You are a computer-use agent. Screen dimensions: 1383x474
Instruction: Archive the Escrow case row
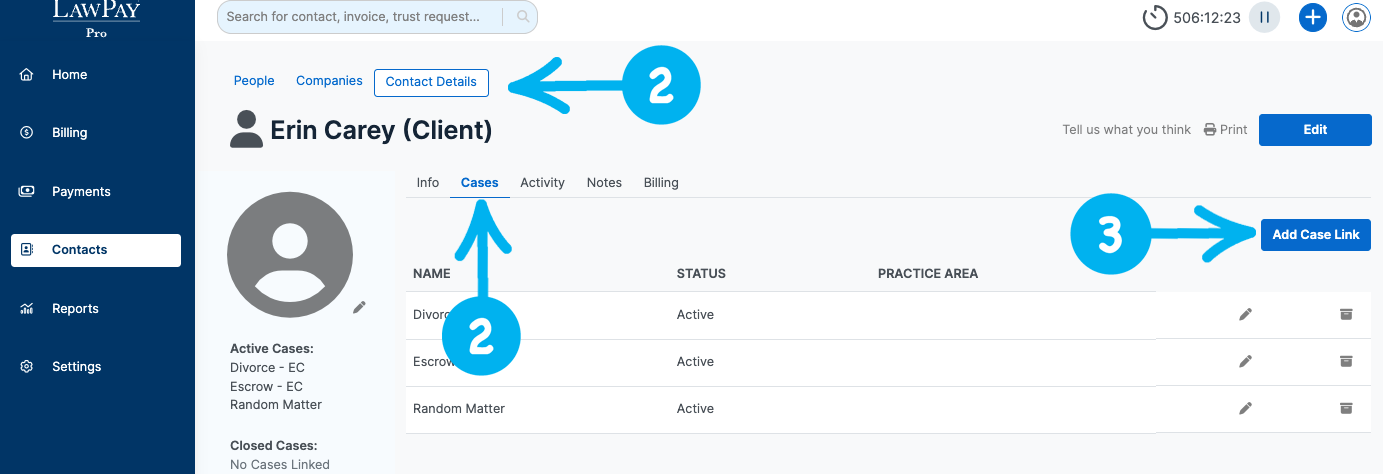pos(1346,362)
